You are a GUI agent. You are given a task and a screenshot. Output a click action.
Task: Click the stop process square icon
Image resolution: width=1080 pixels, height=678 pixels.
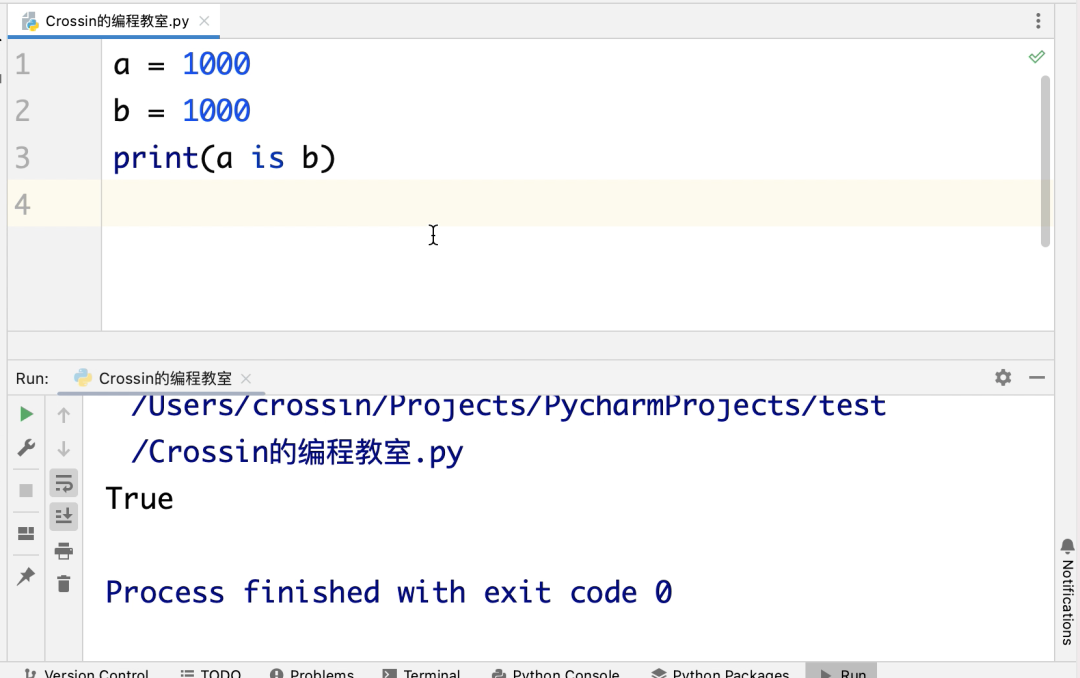tap(26, 491)
